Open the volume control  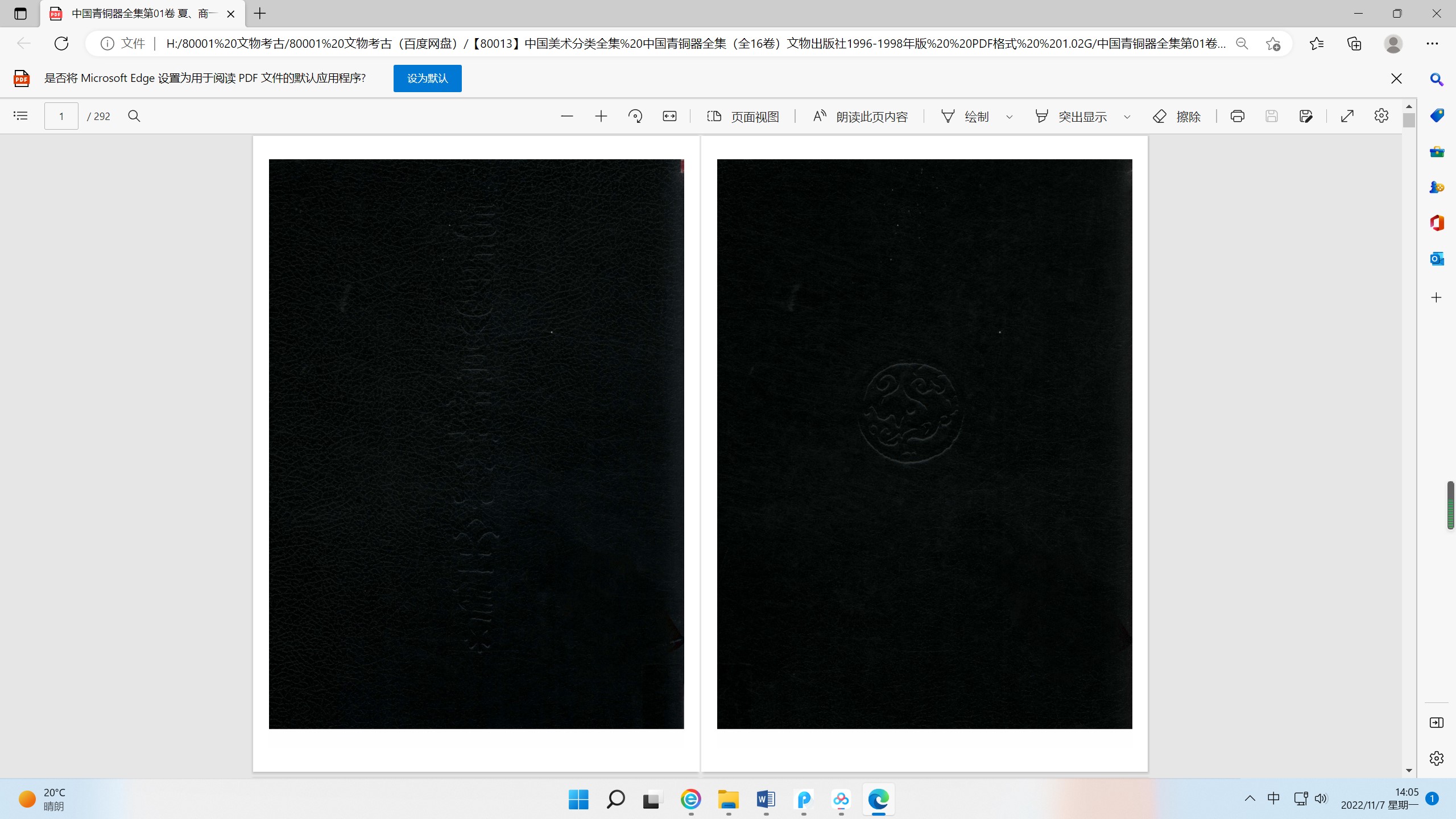tap(1321, 799)
